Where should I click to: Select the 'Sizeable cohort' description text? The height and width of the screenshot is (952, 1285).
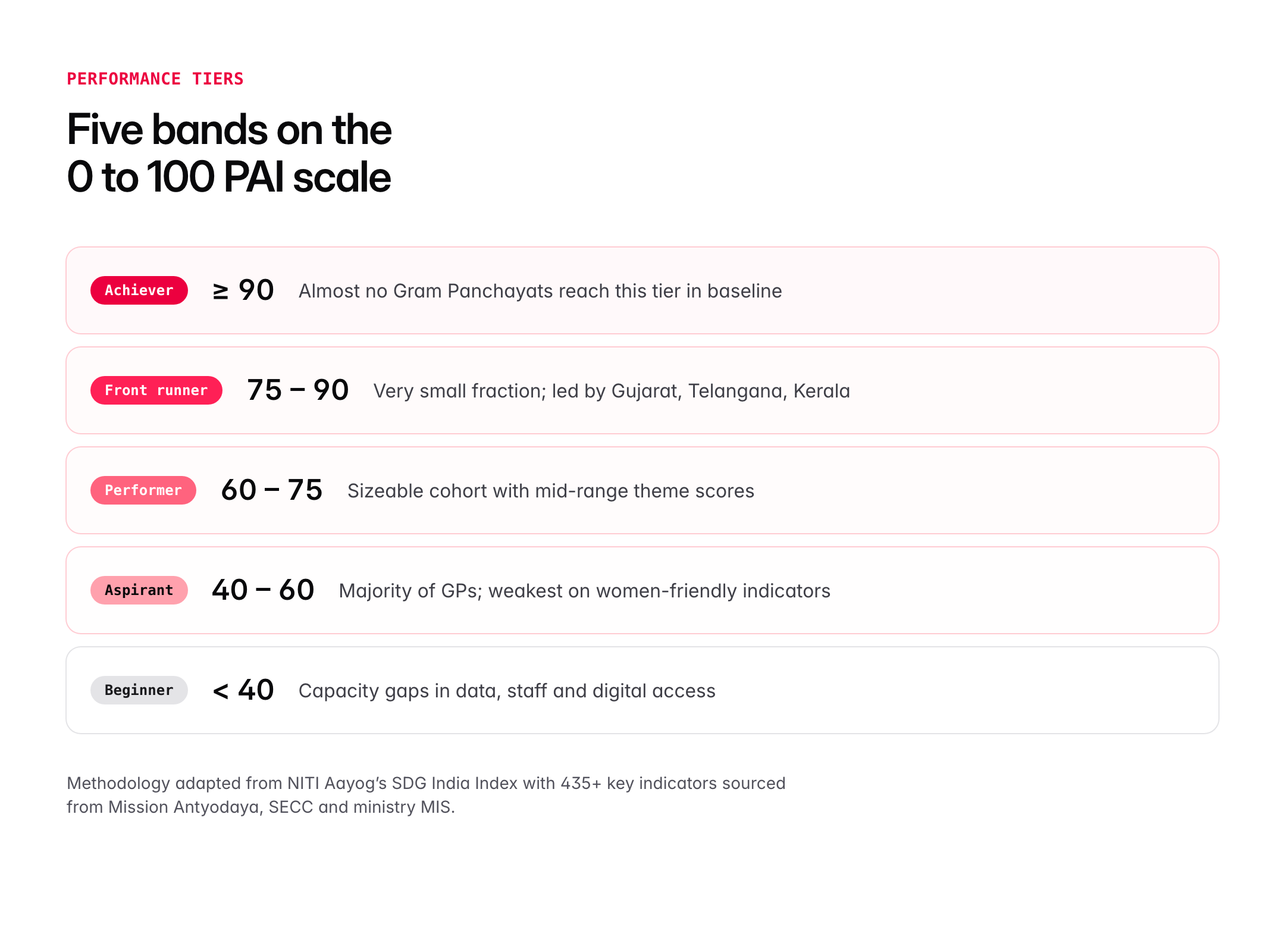(x=551, y=491)
